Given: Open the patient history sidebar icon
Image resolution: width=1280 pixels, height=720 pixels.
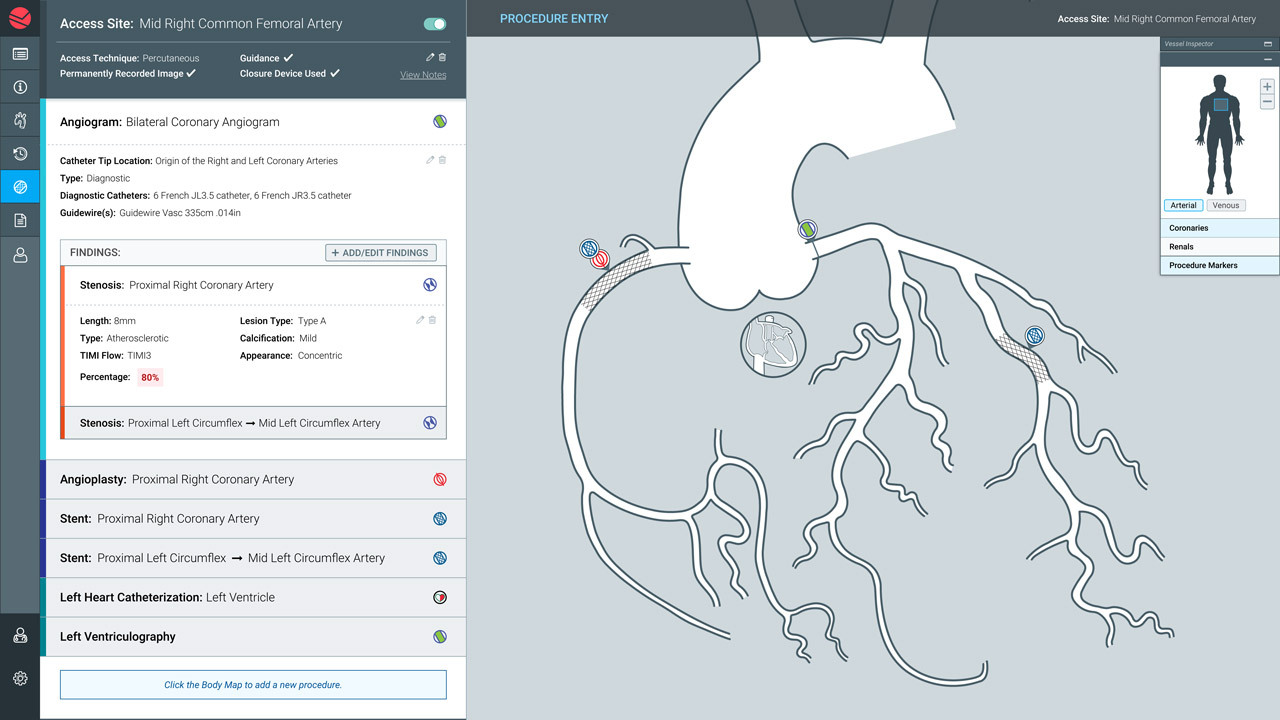Looking at the screenshot, I should tap(20, 153).
